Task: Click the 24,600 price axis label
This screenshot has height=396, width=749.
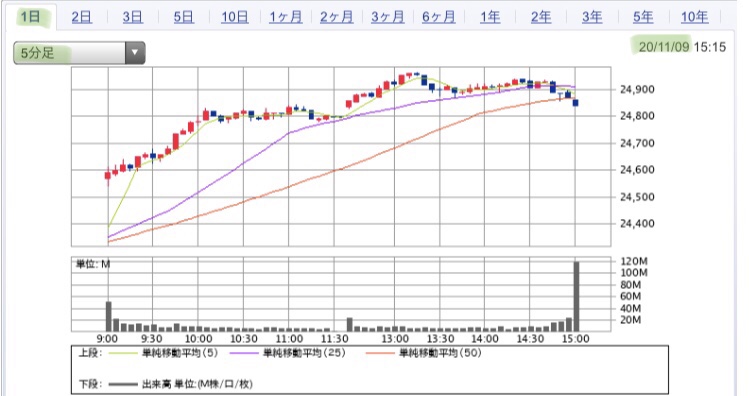Action: point(637,170)
